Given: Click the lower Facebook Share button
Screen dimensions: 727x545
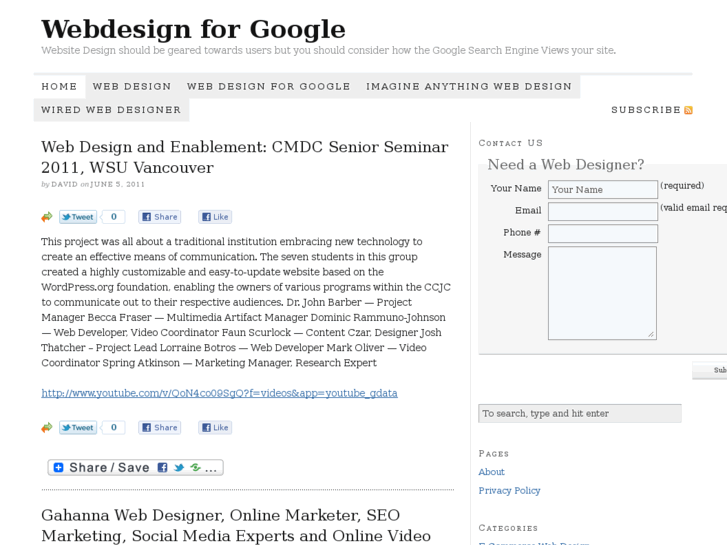Looking at the screenshot, I should tap(160, 428).
